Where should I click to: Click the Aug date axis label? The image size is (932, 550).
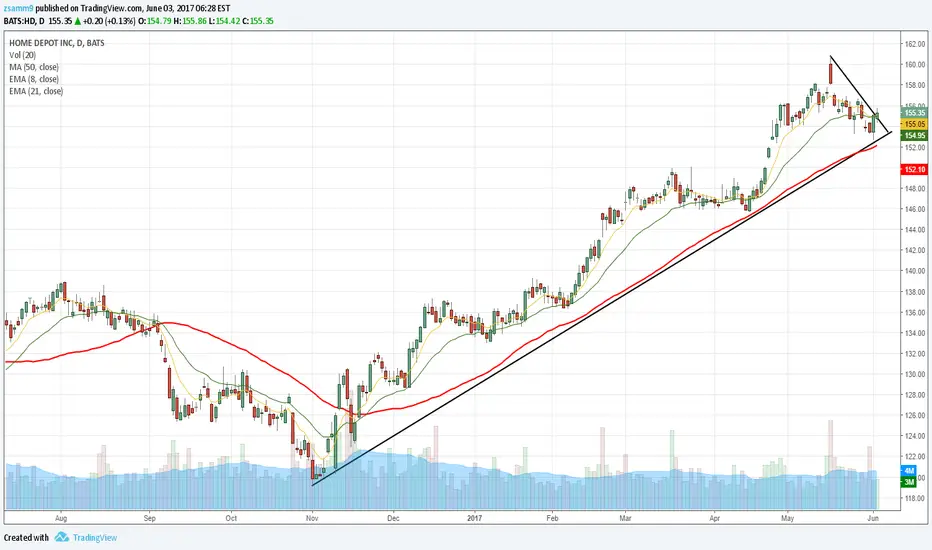click(61, 518)
